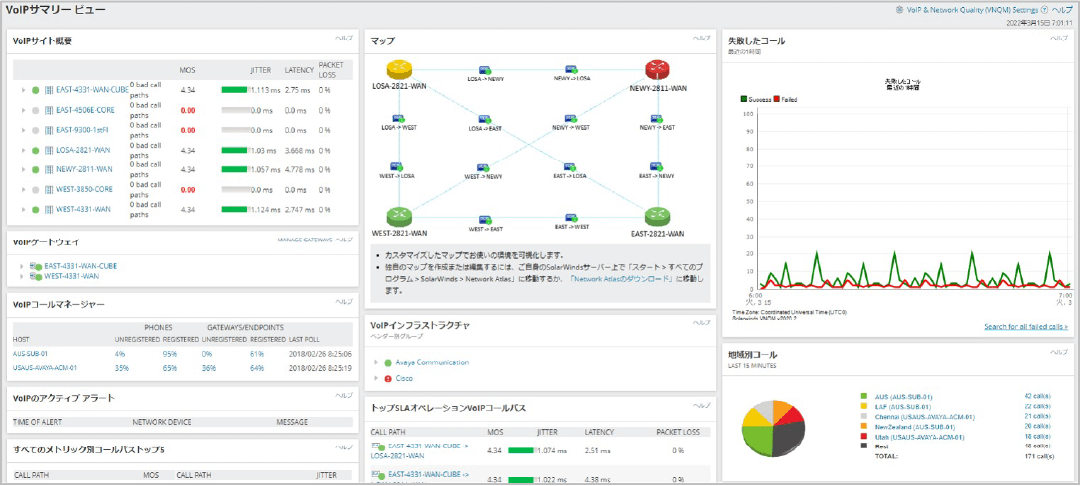This screenshot has height=486, width=1080.
Task: Expand the EAST-9300-1stFl site row
Action: point(23,130)
